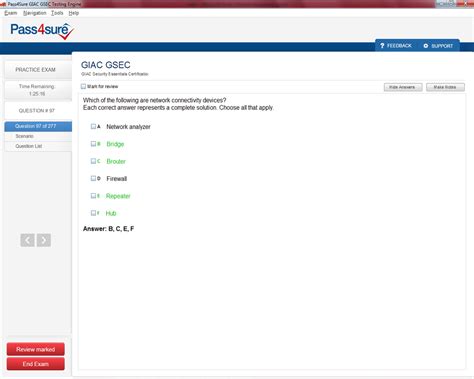Open the Tools menu
The image size is (474, 379).
point(57,13)
